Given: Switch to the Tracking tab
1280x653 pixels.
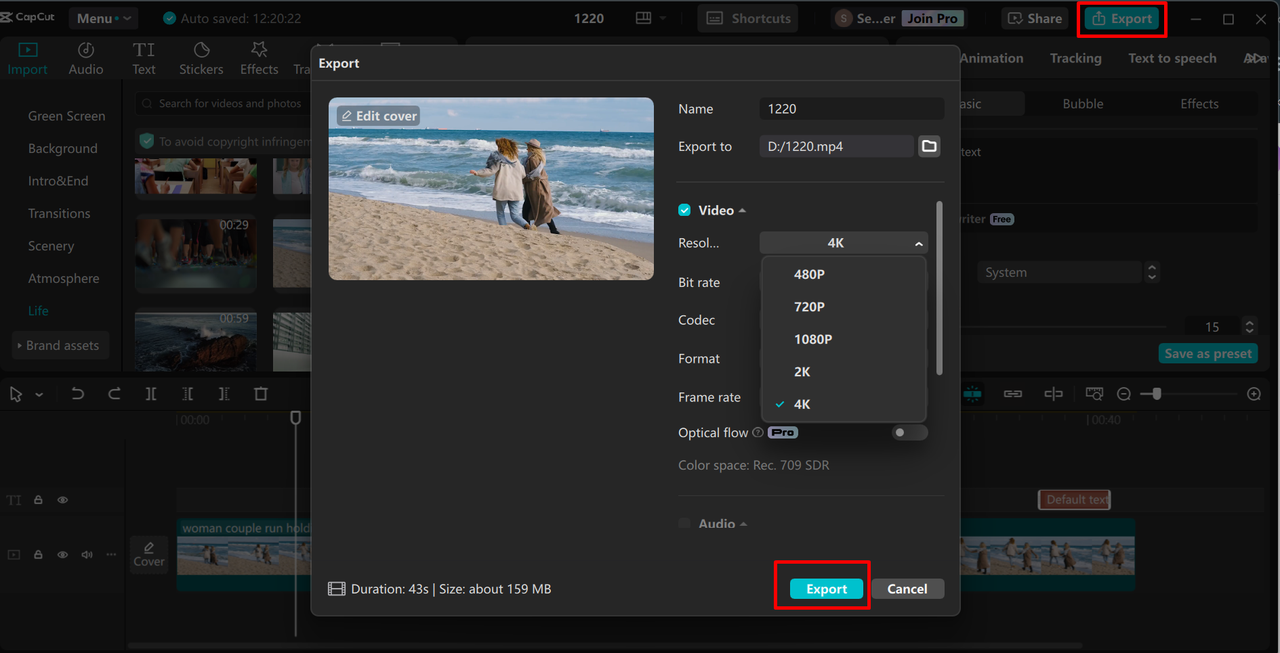Looking at the screenshot, I should pos(1075,58).
